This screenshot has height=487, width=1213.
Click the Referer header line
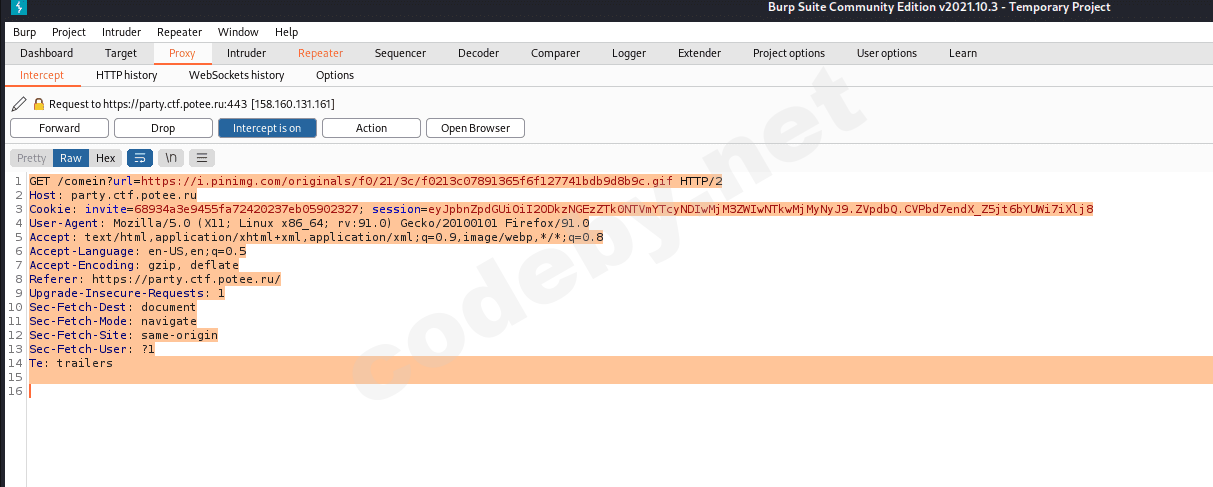[155, 279]
